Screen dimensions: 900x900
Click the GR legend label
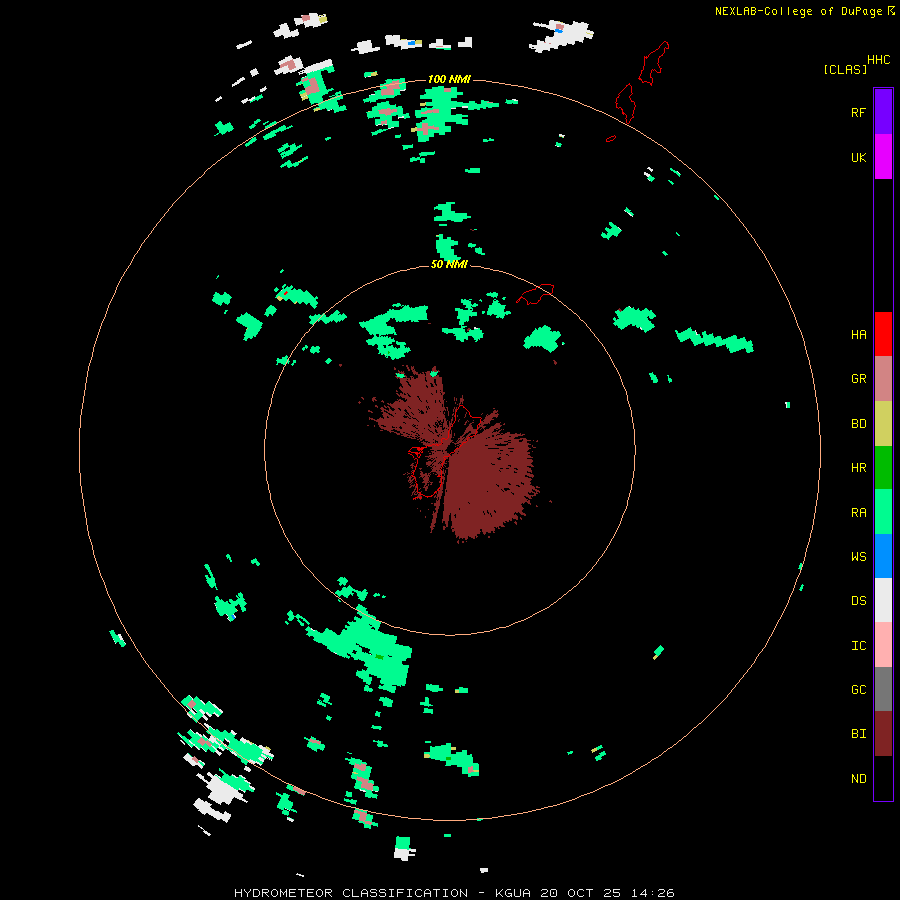pyautogui.click(x=858, y=379)
